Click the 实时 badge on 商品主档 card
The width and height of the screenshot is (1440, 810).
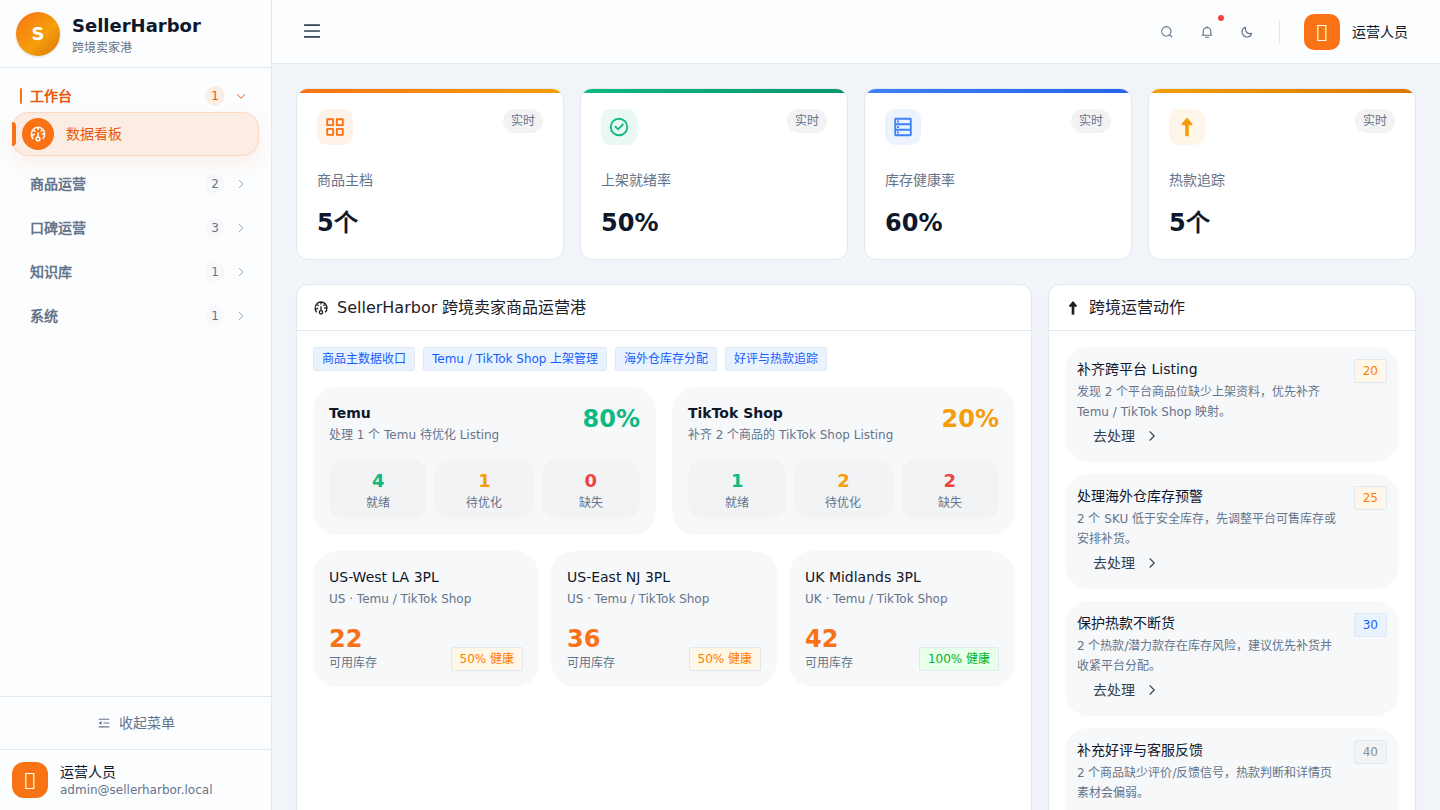pos(523,121)
